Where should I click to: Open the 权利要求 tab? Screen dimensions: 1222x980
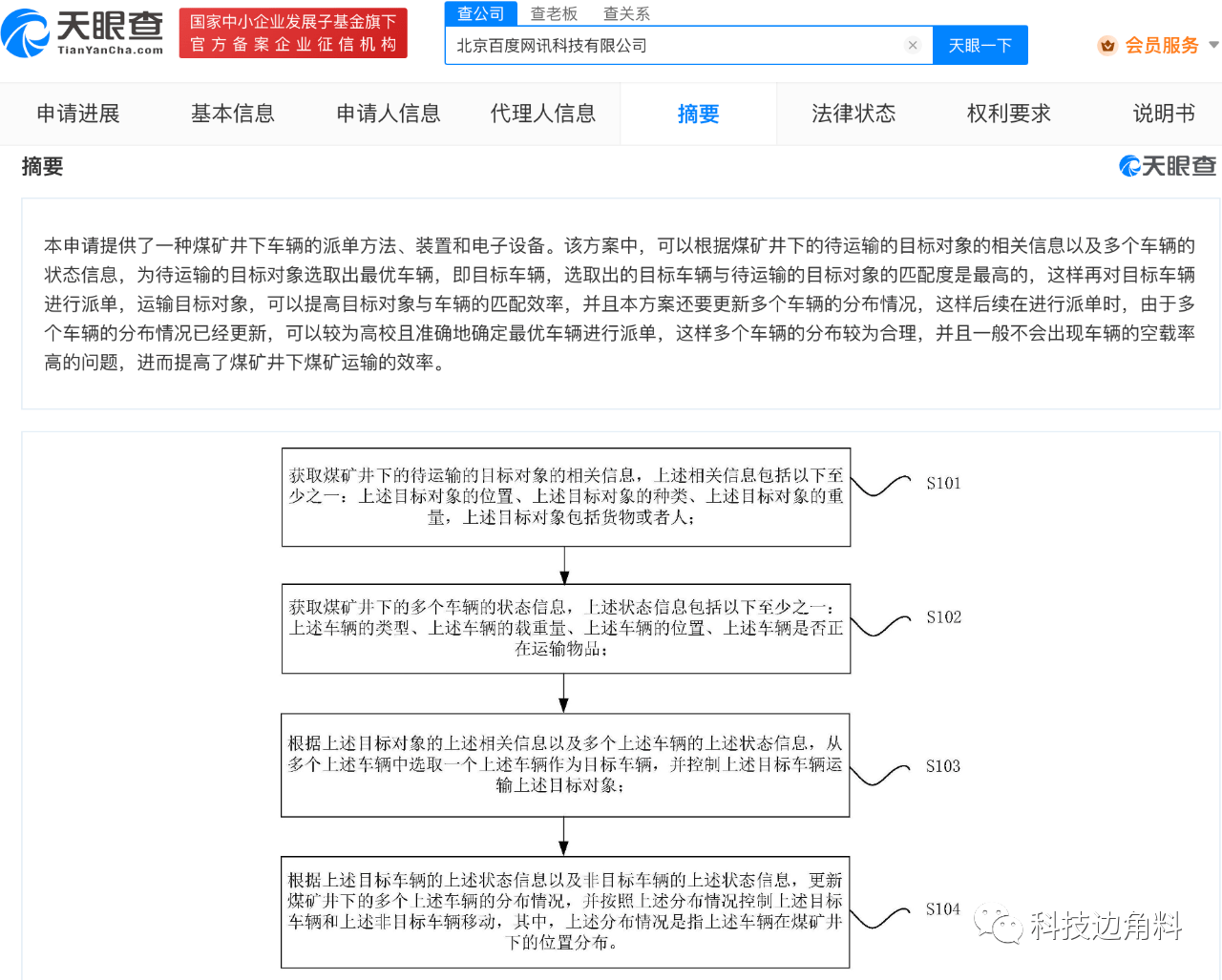click(1009, 114)
